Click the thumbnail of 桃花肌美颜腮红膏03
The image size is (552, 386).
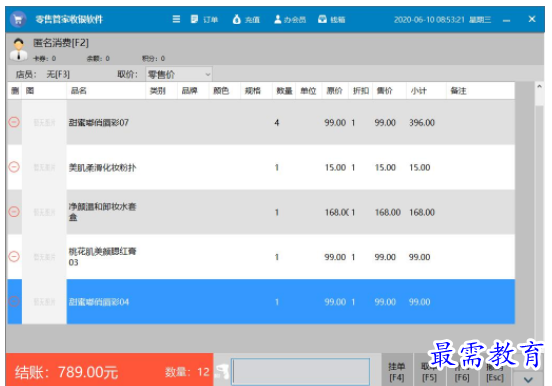[44, 256]
